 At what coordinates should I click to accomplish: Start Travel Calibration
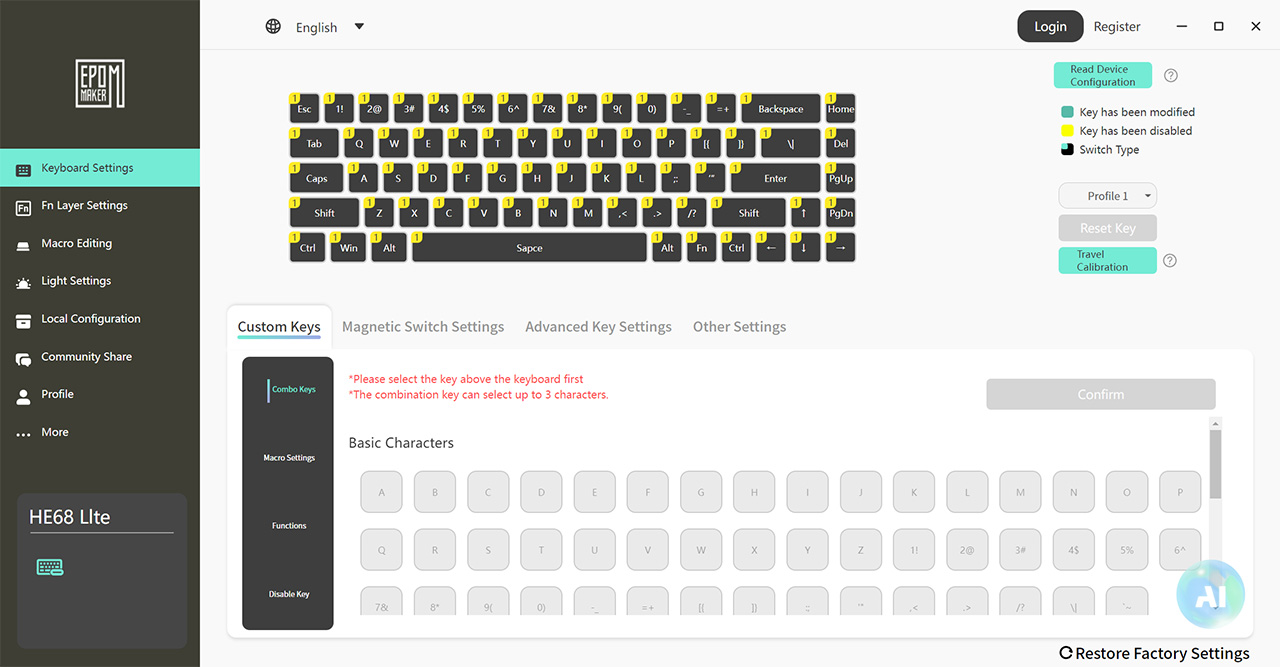[x=1107, y=260]
